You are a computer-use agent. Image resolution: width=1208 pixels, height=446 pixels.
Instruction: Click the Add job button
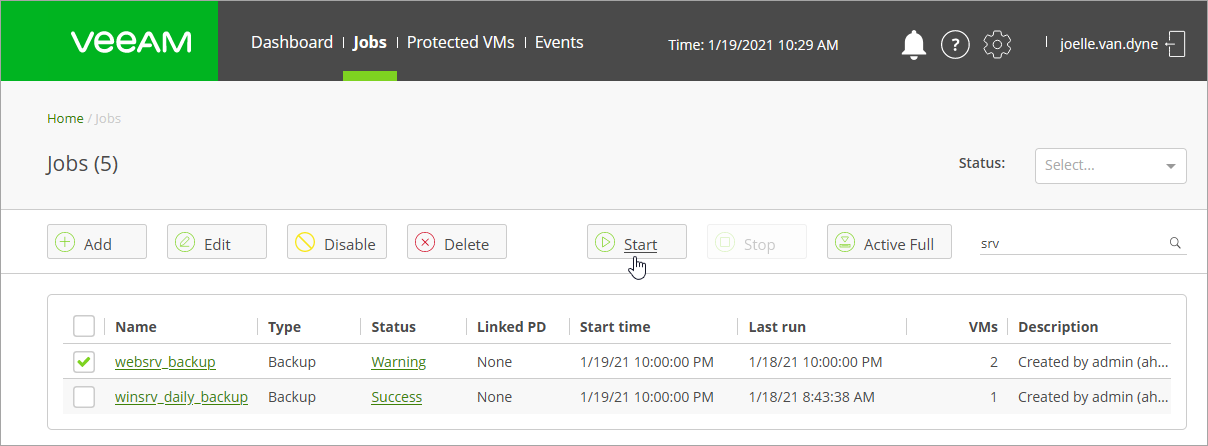[97, 242]
